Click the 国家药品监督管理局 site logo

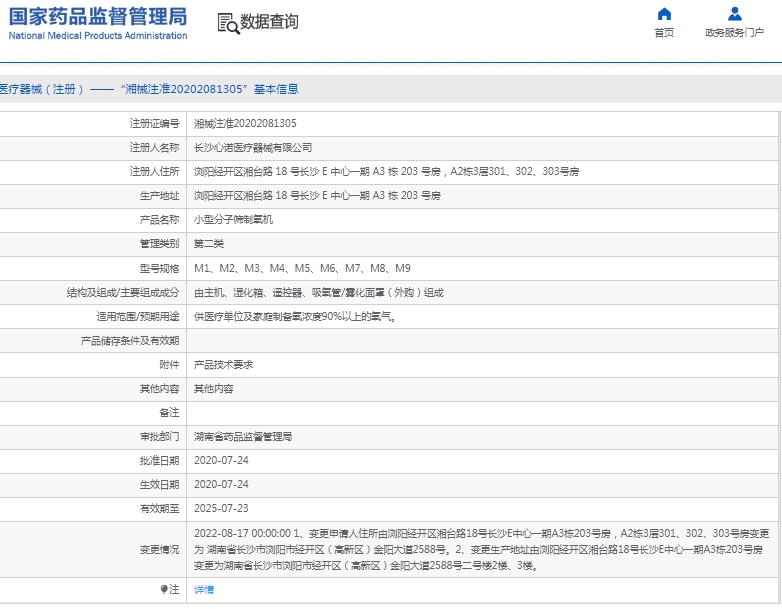[x=98, y=22]
